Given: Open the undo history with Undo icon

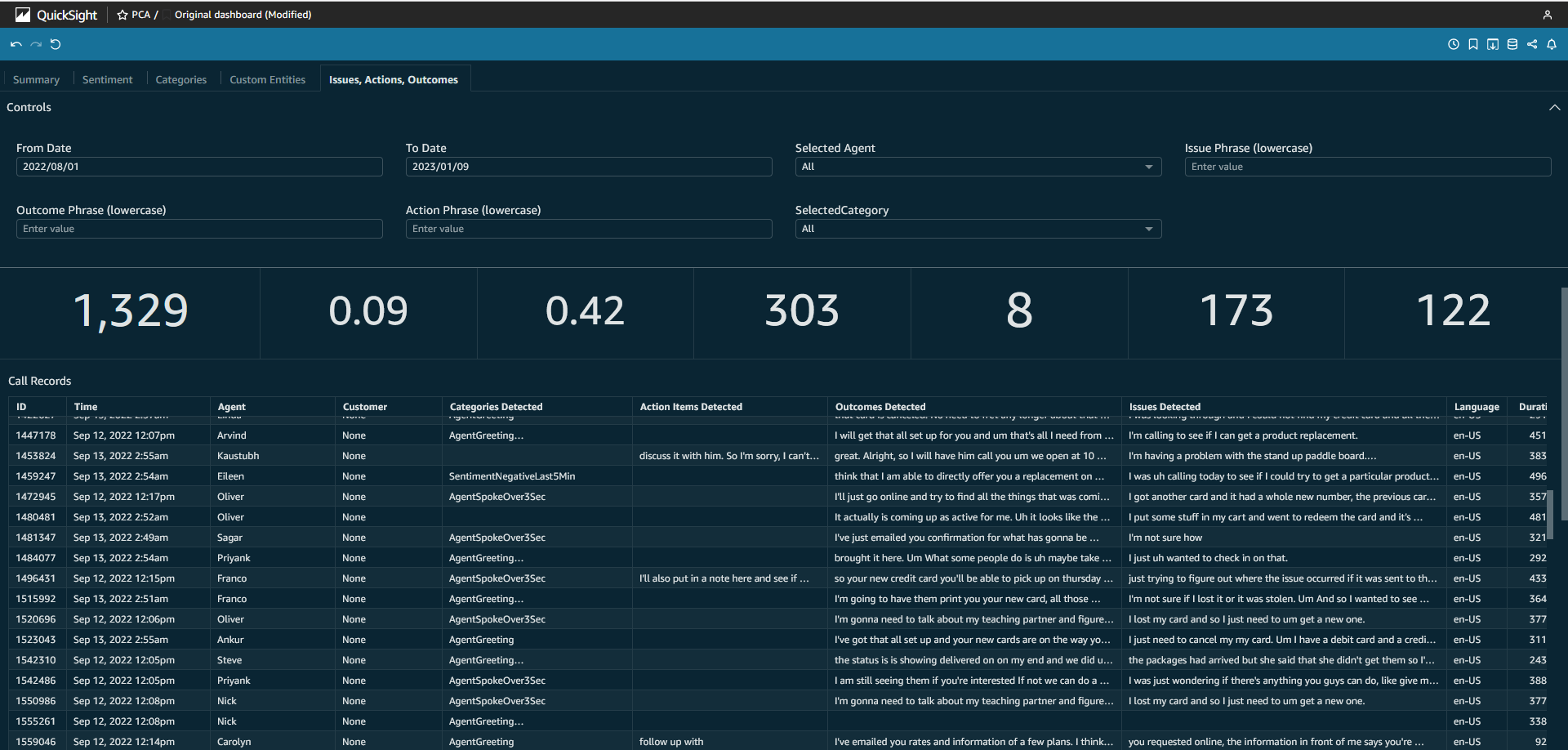Looking at the screenshot, I should [16, 44].
